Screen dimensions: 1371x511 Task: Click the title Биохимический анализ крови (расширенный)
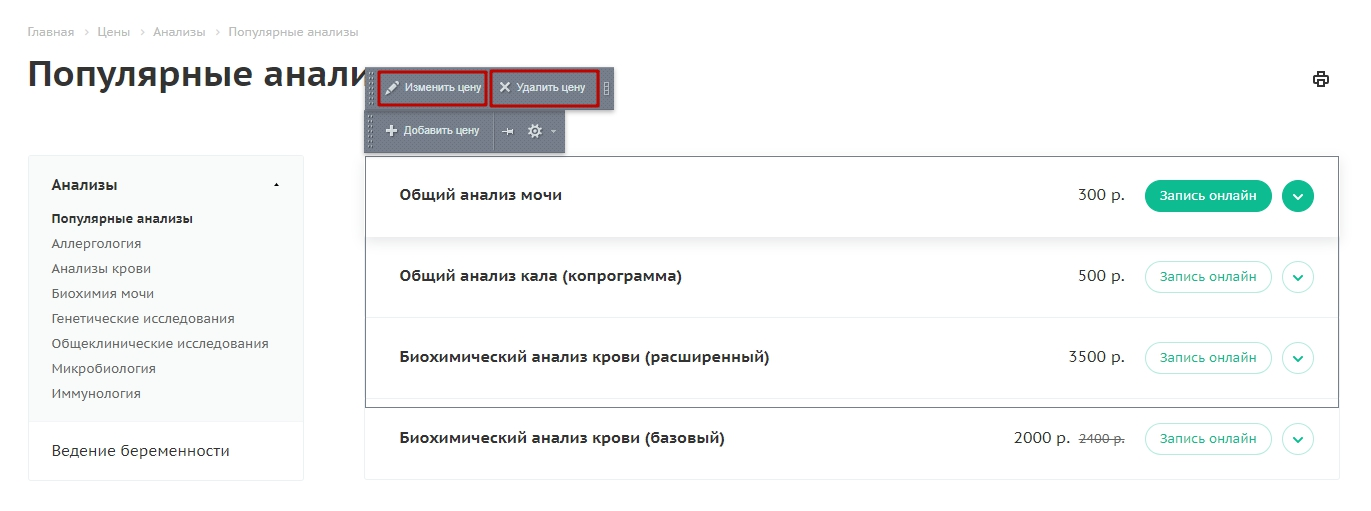pos(585,358)
